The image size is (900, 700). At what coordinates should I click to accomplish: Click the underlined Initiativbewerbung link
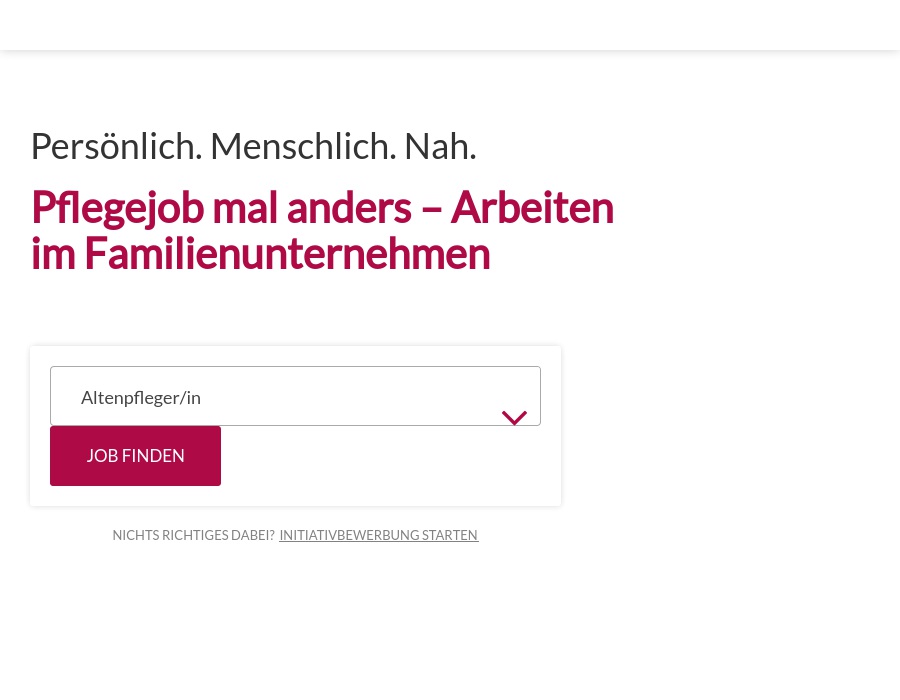pyautogui.click(x=378, y=535)
